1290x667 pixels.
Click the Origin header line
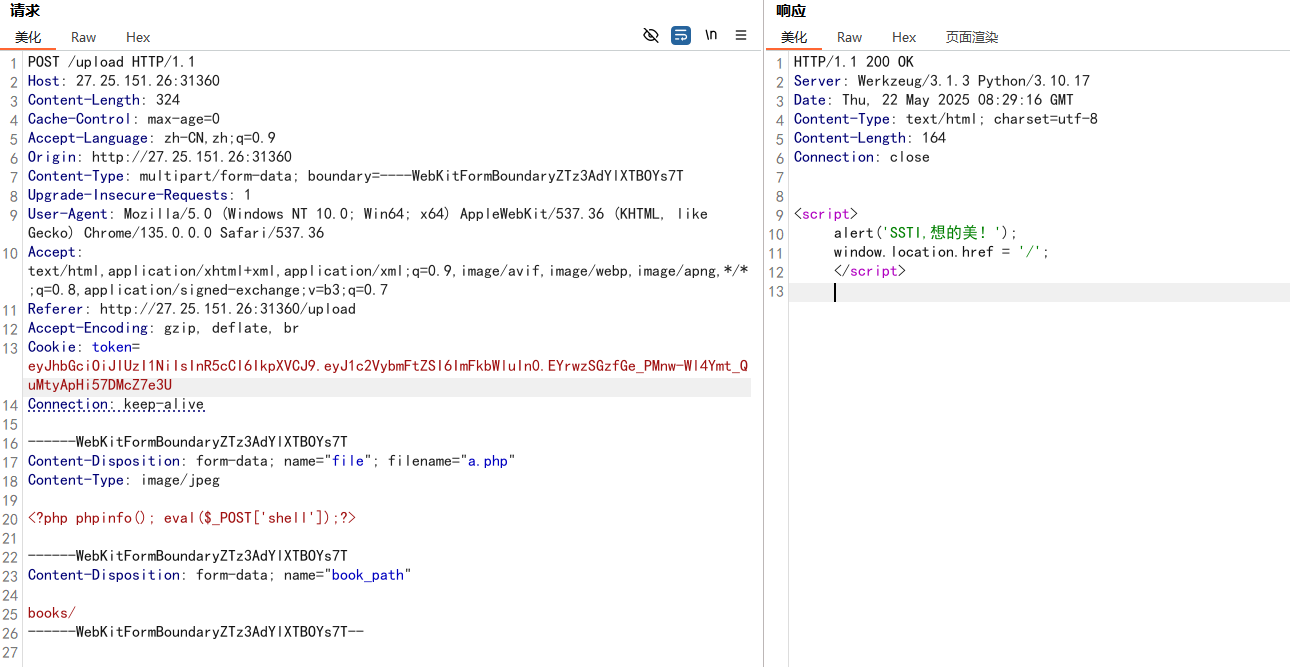point(160,157)
